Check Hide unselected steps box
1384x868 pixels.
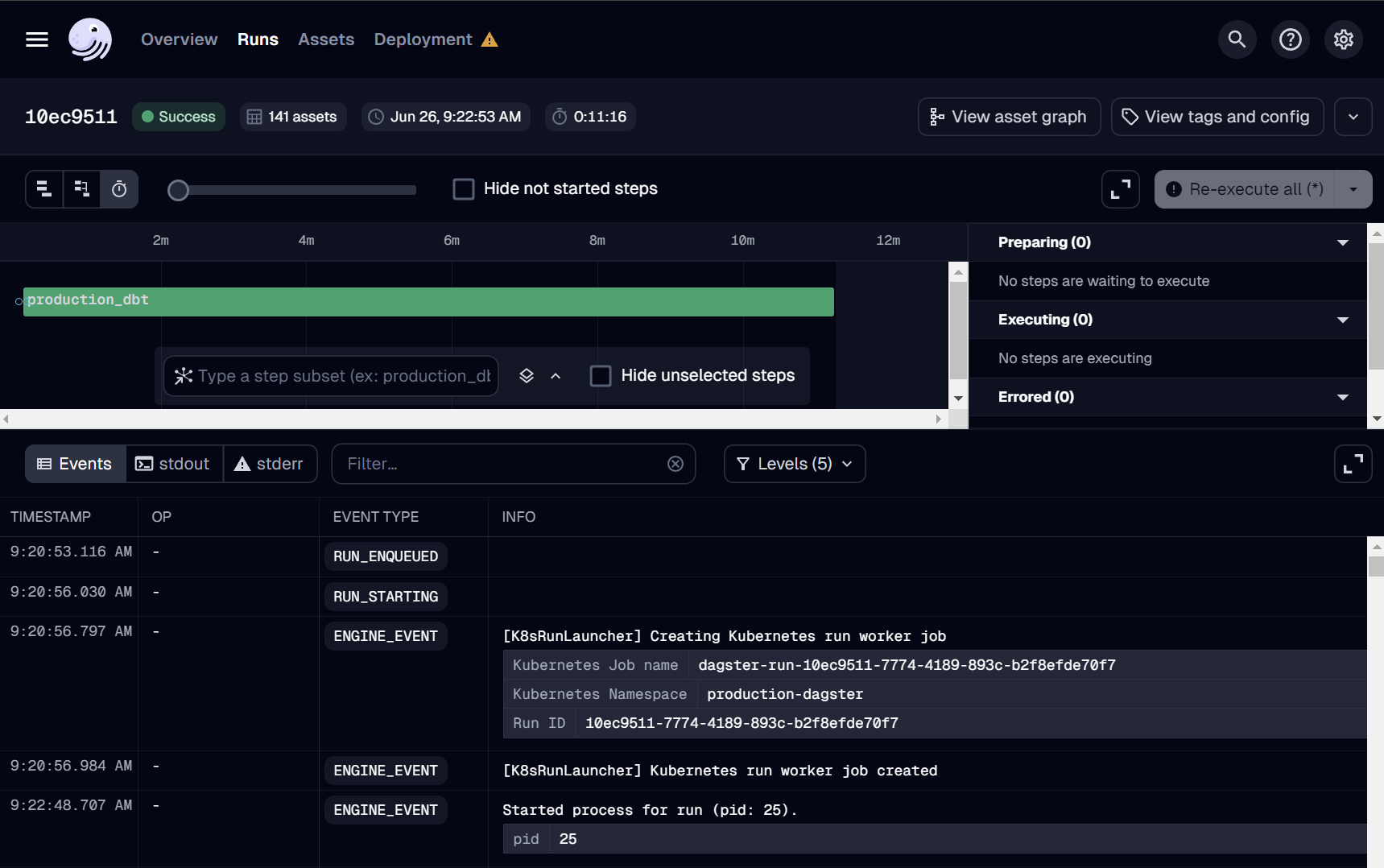(x=601, y=376)
